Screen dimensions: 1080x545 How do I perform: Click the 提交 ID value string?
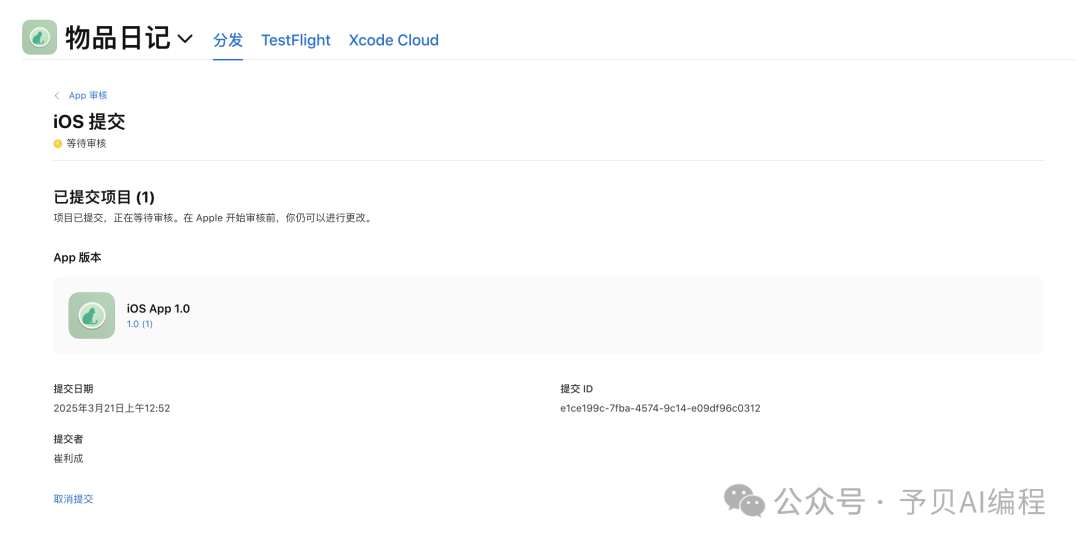[660, 408]
